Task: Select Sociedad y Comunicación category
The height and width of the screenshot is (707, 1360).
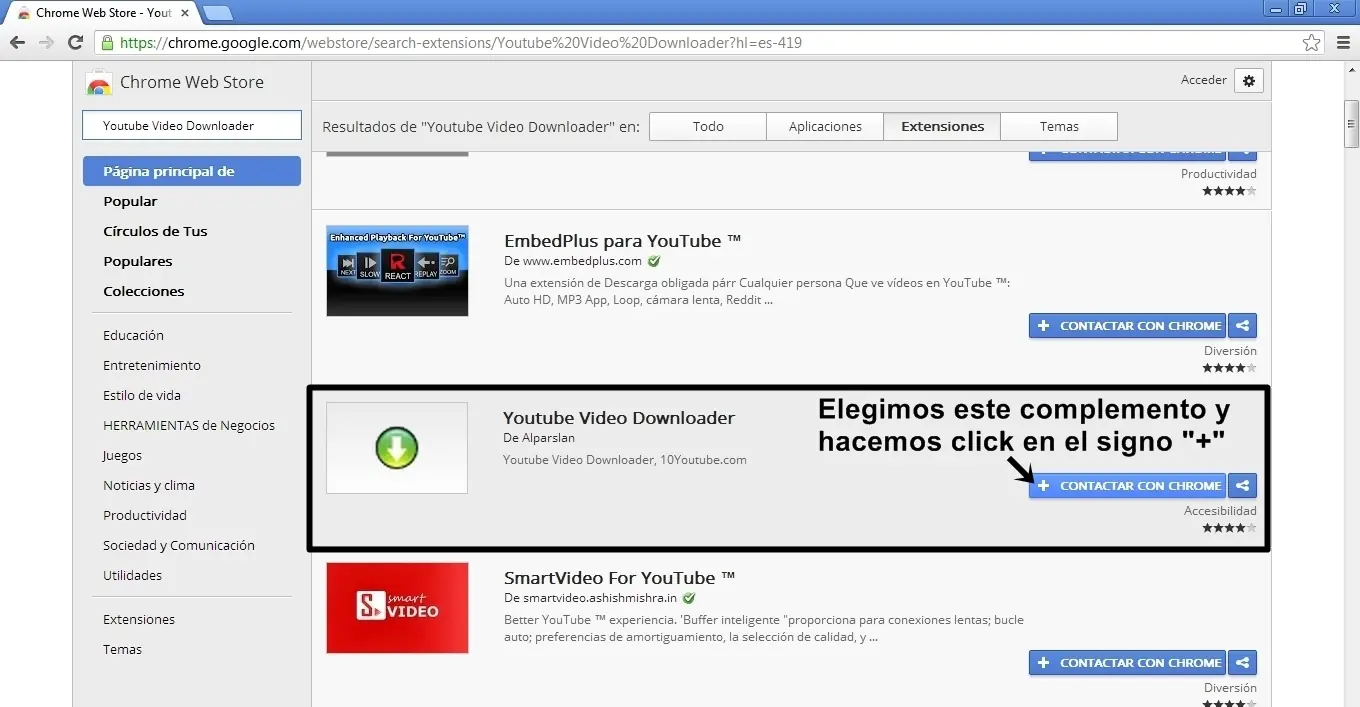Action: [179, 546]
